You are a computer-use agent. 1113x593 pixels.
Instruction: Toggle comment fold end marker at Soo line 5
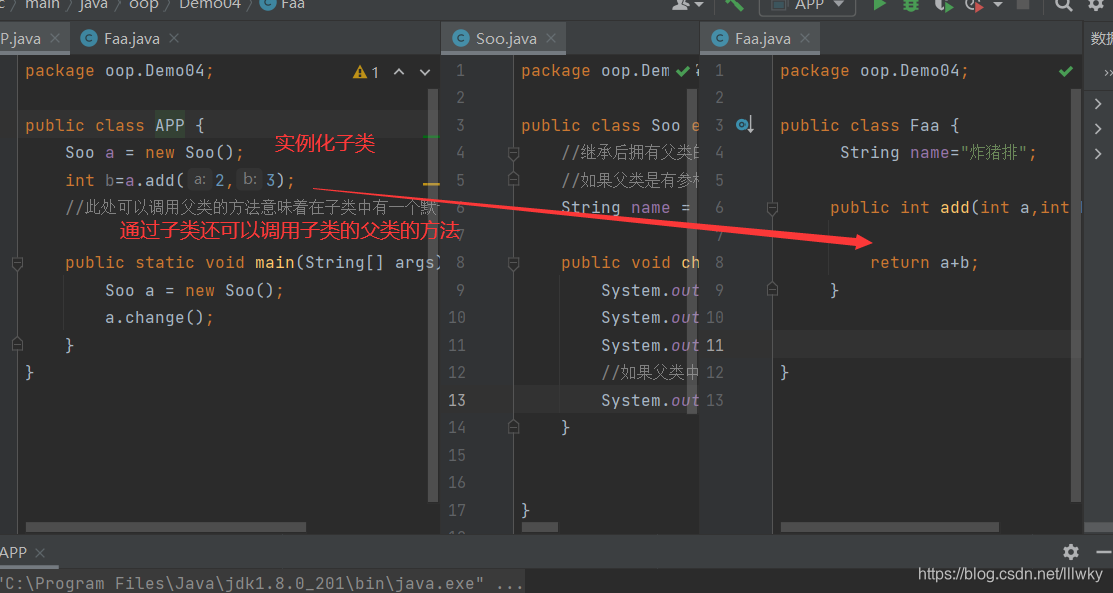pyautogui.click(x=514, y=180)
